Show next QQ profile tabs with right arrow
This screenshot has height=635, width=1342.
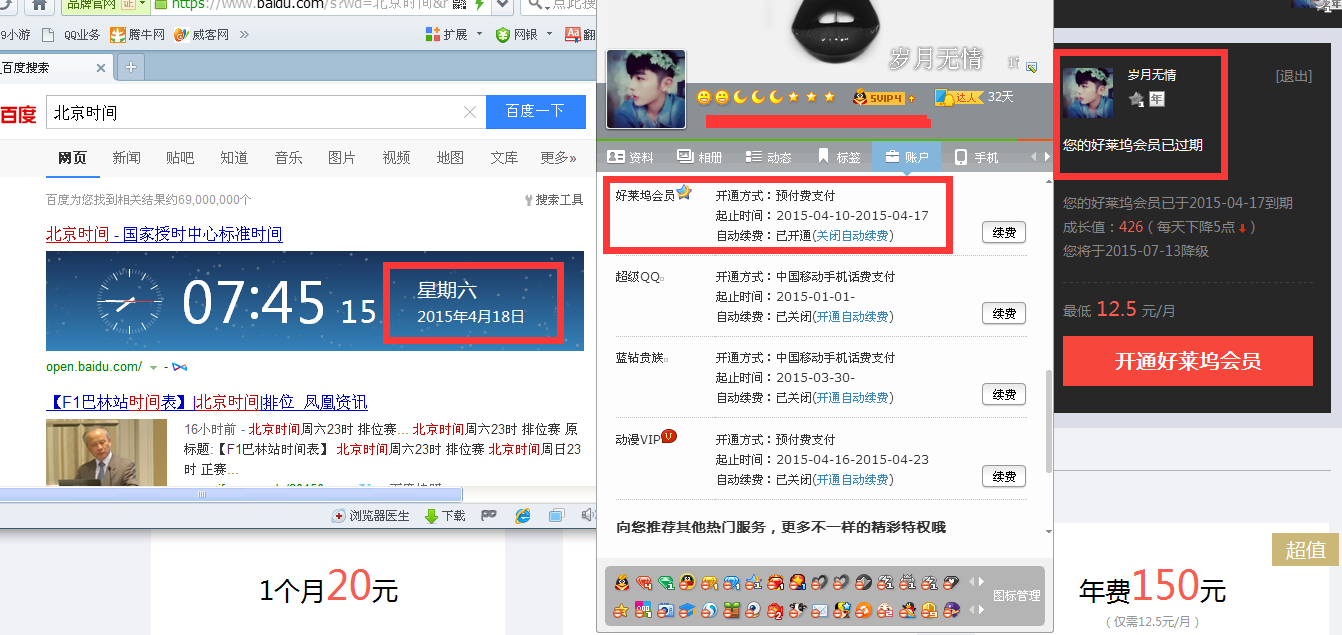click(x=1047, y=157)
